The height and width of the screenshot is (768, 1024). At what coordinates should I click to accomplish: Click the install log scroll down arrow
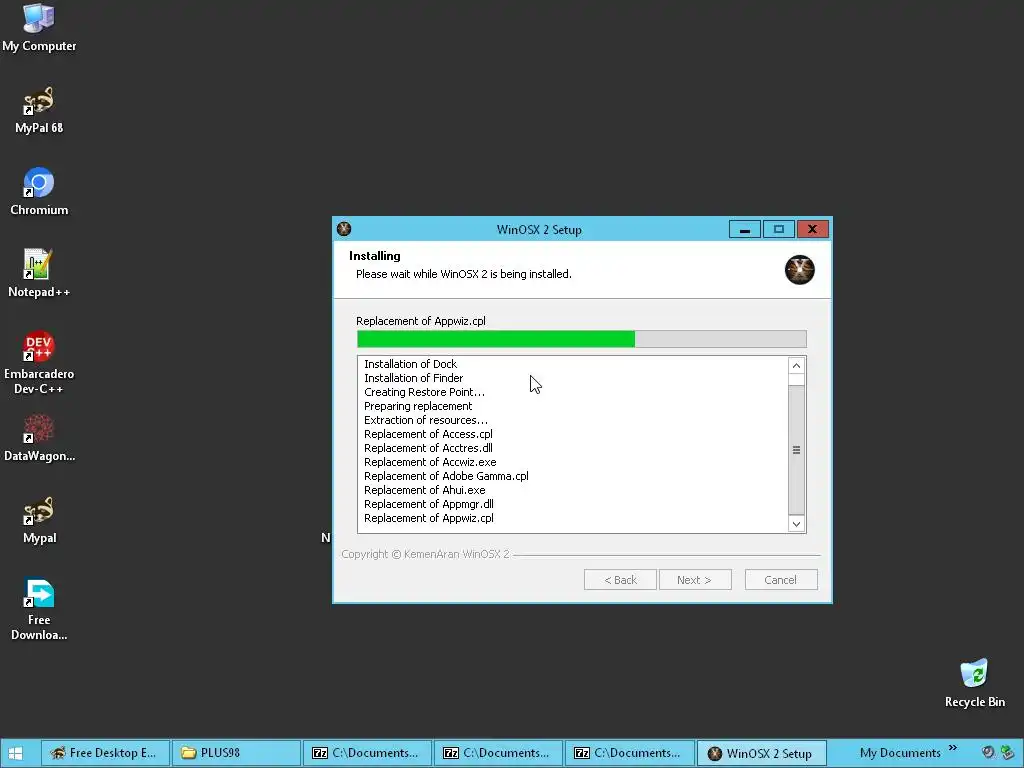pyautogui.click(x=796, y=524)
